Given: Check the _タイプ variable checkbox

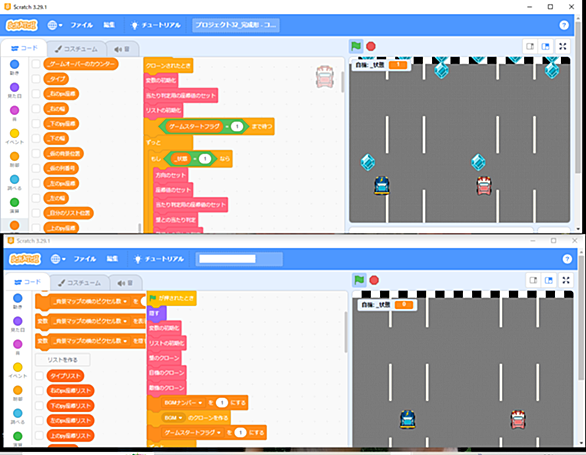Looking at the screenshot, I should [36, 79].
